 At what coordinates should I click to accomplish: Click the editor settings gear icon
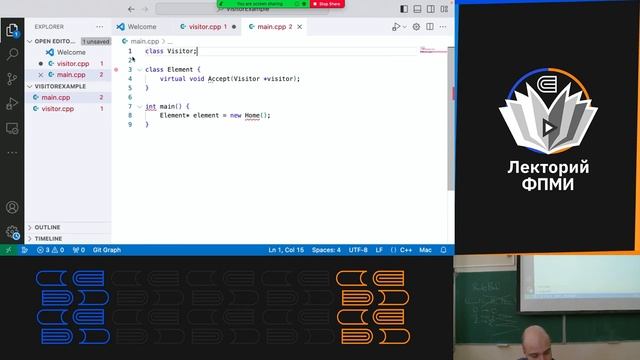(416, 27)
